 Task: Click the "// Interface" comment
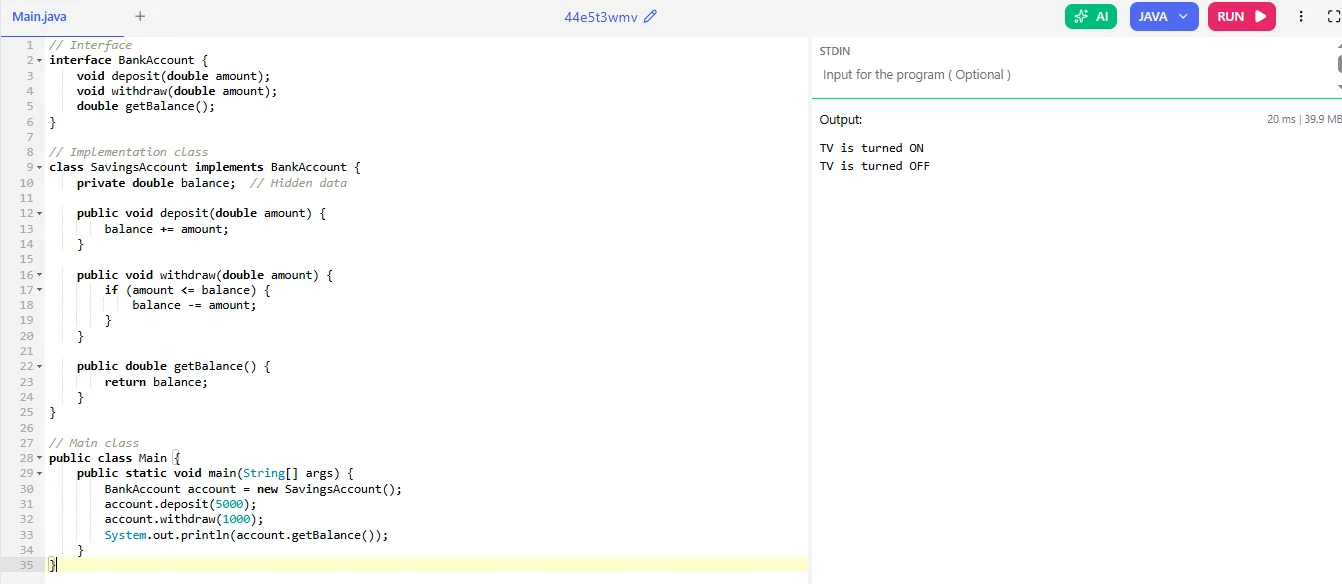(91, 45)
